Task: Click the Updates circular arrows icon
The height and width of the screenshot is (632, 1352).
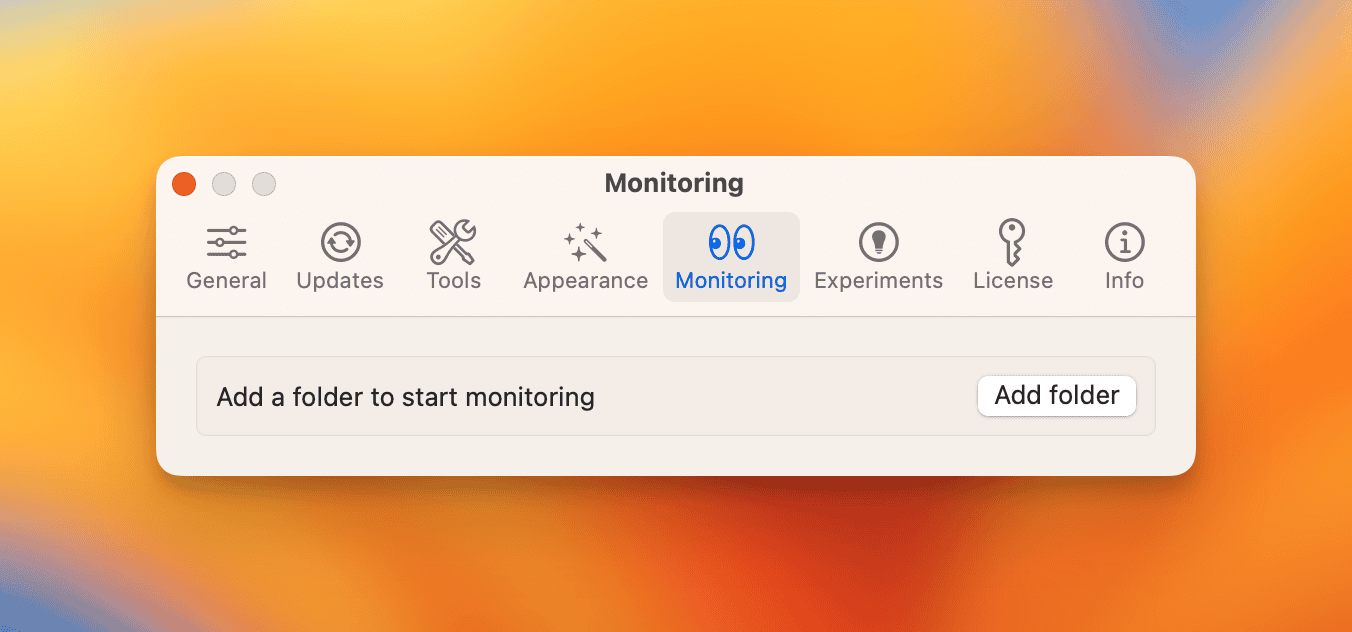Action: (x=340, y=242)
